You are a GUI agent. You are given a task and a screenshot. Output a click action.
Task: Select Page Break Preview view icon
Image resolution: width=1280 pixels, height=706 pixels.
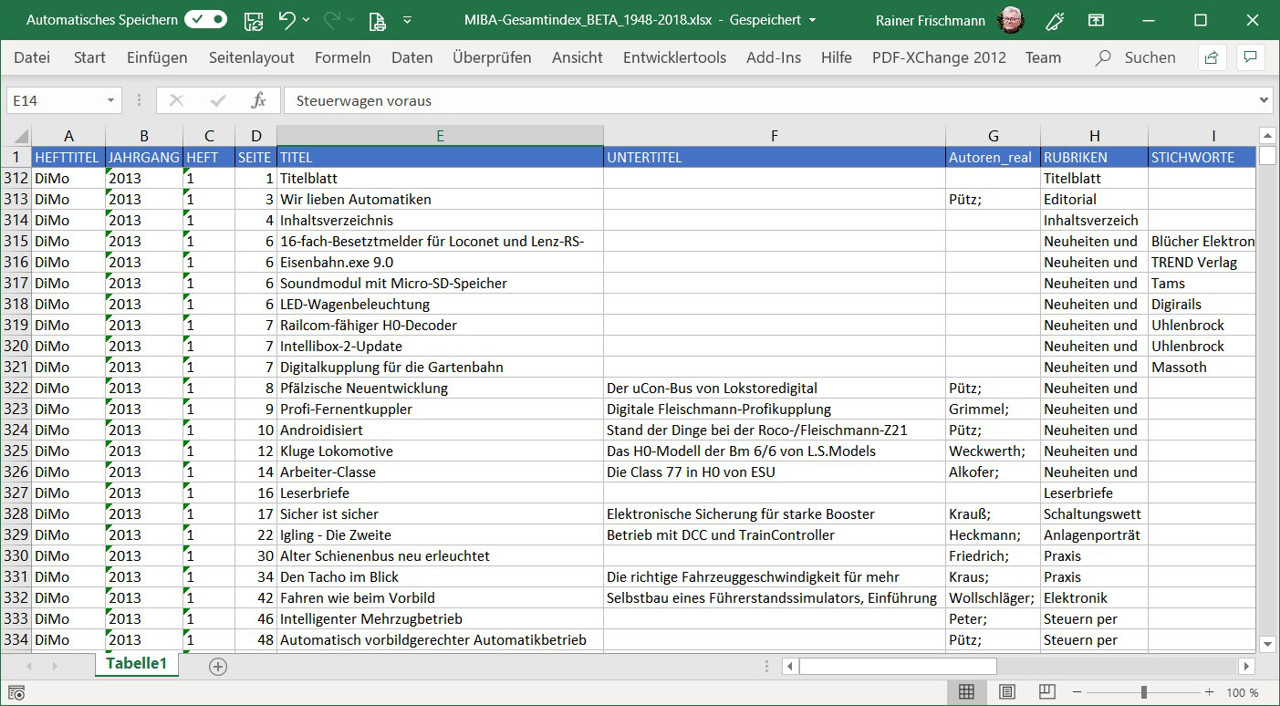[1046, 692]
